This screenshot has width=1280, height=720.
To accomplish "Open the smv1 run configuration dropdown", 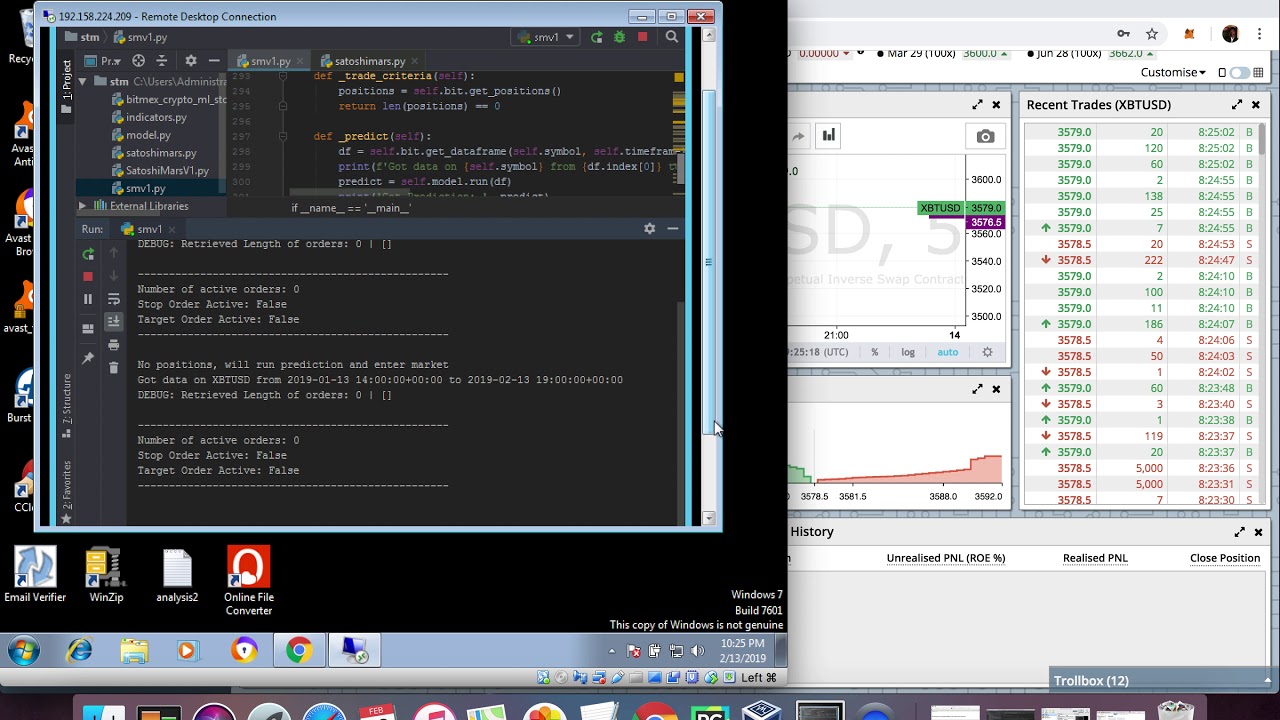I will tap(546, 37).
